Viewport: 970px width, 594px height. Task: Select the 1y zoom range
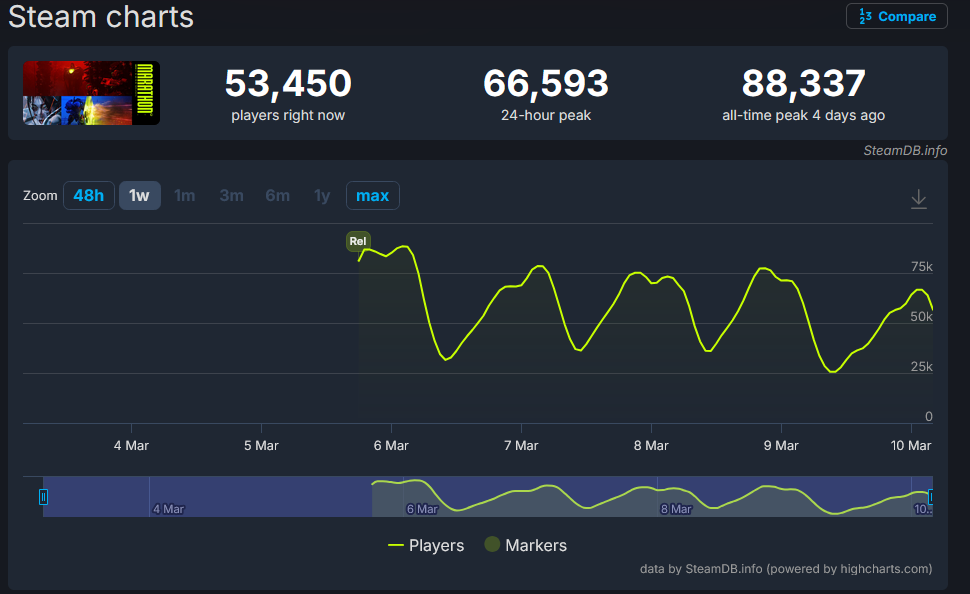pyautogui.click(x=322, y=196)
